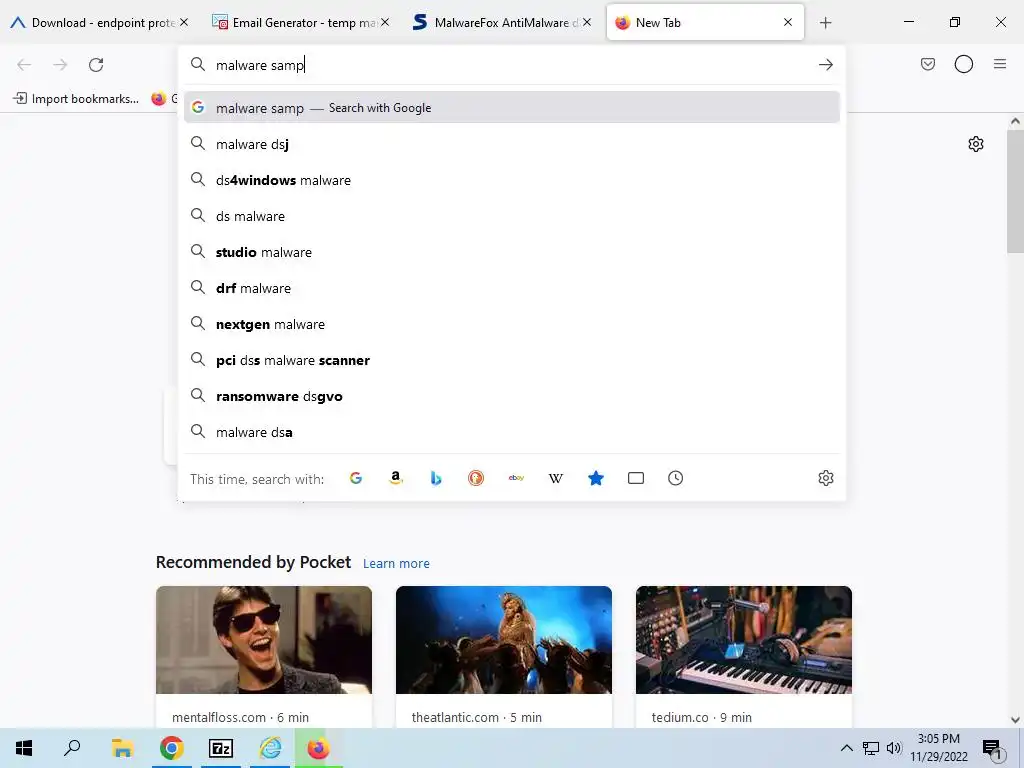Search this time with eBay icon
Screen dimensions: 1024x768
[x=516, y=478]
